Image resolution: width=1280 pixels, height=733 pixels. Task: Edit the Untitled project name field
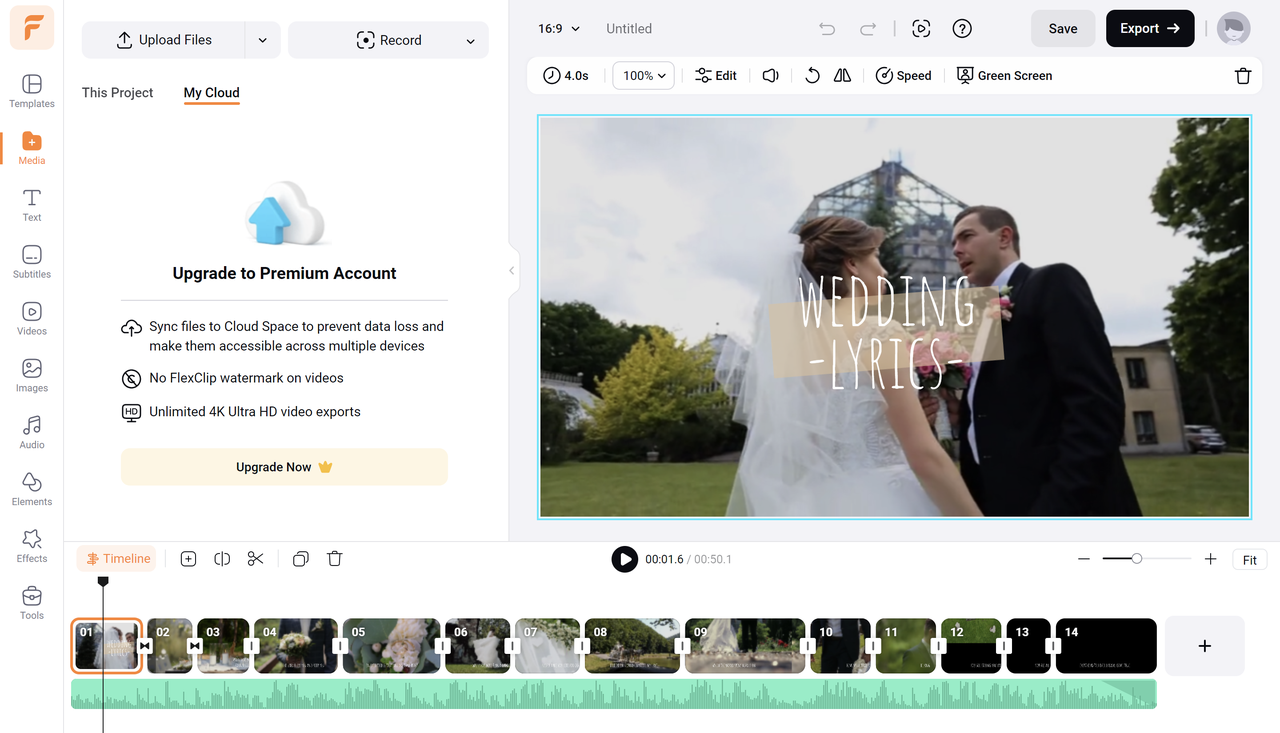[x=629, y=29]
